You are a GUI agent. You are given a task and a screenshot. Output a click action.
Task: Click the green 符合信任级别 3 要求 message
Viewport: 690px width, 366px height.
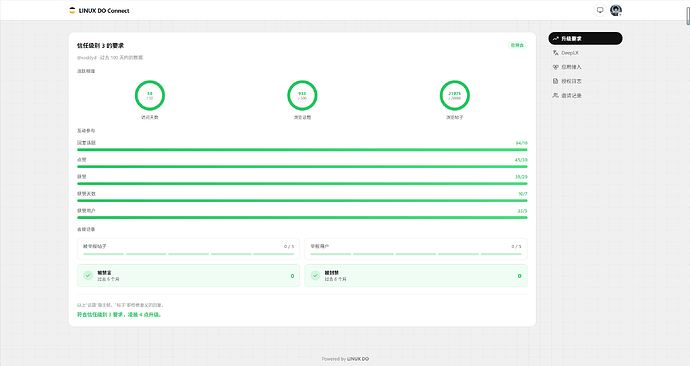(119, 315)
